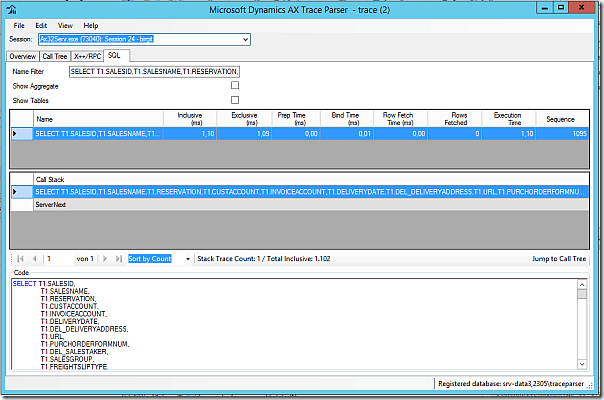This screenshot has height=400, width=604.
Task: Sort by Bind Time (ms) column header
Action: click(x=347, y=119)
